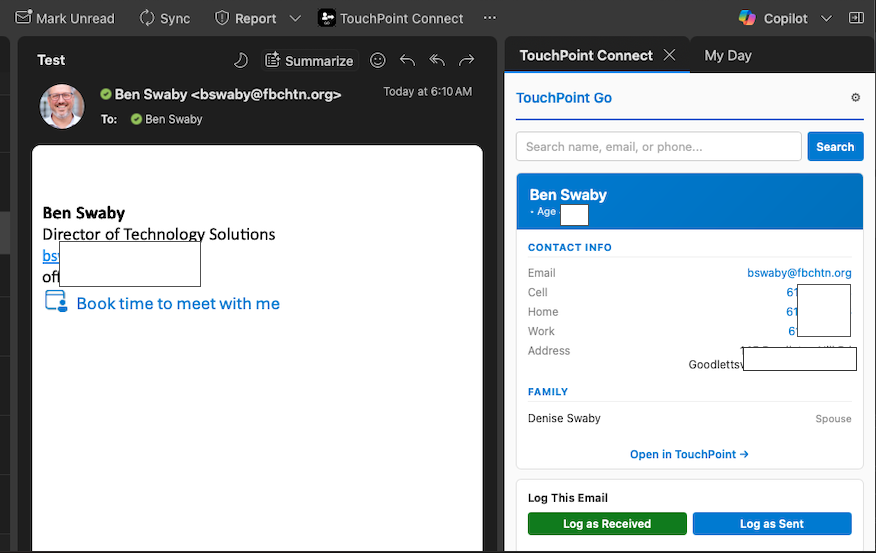Click the Test email subject
876x553 pixels.
click(51, 60)
